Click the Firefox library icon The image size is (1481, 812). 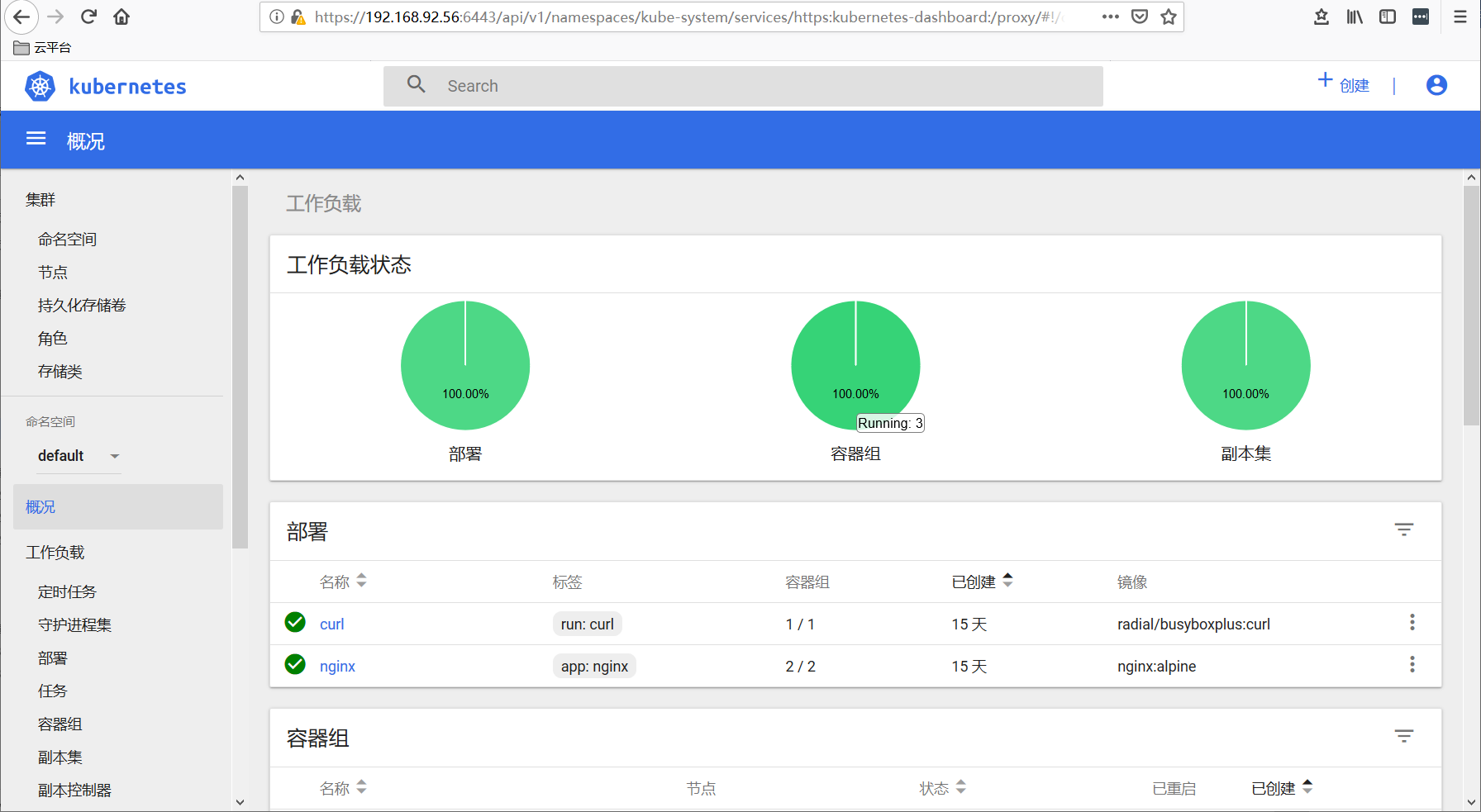(1354, 16)
